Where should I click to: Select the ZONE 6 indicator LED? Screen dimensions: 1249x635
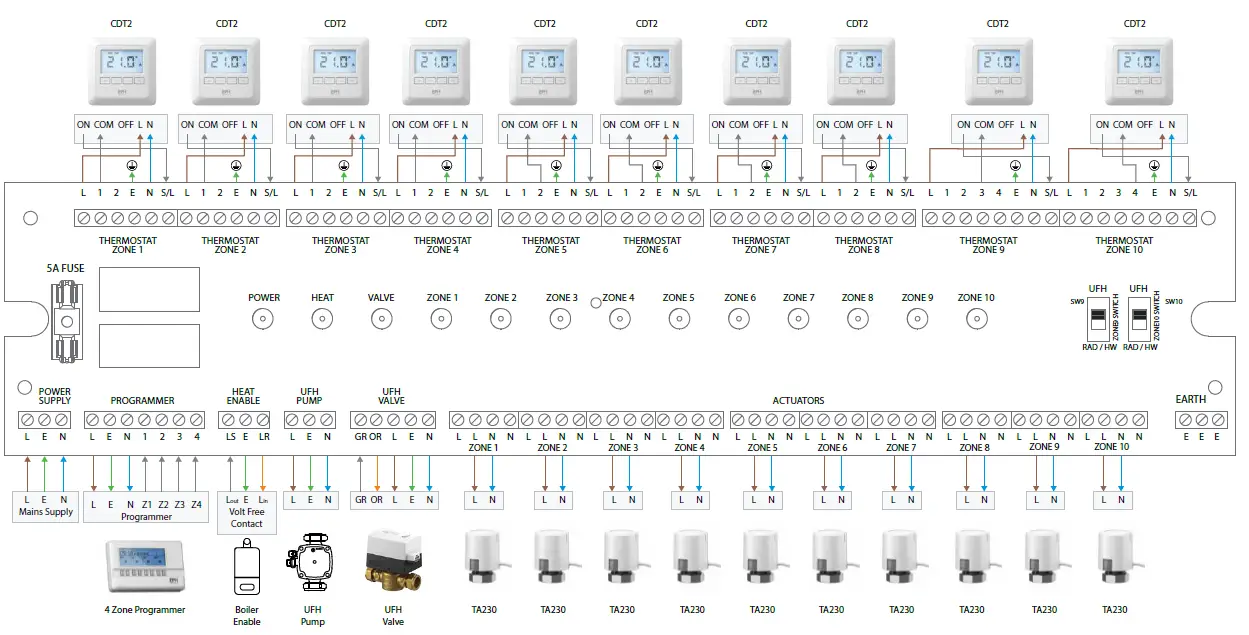(x=739, y=319)
